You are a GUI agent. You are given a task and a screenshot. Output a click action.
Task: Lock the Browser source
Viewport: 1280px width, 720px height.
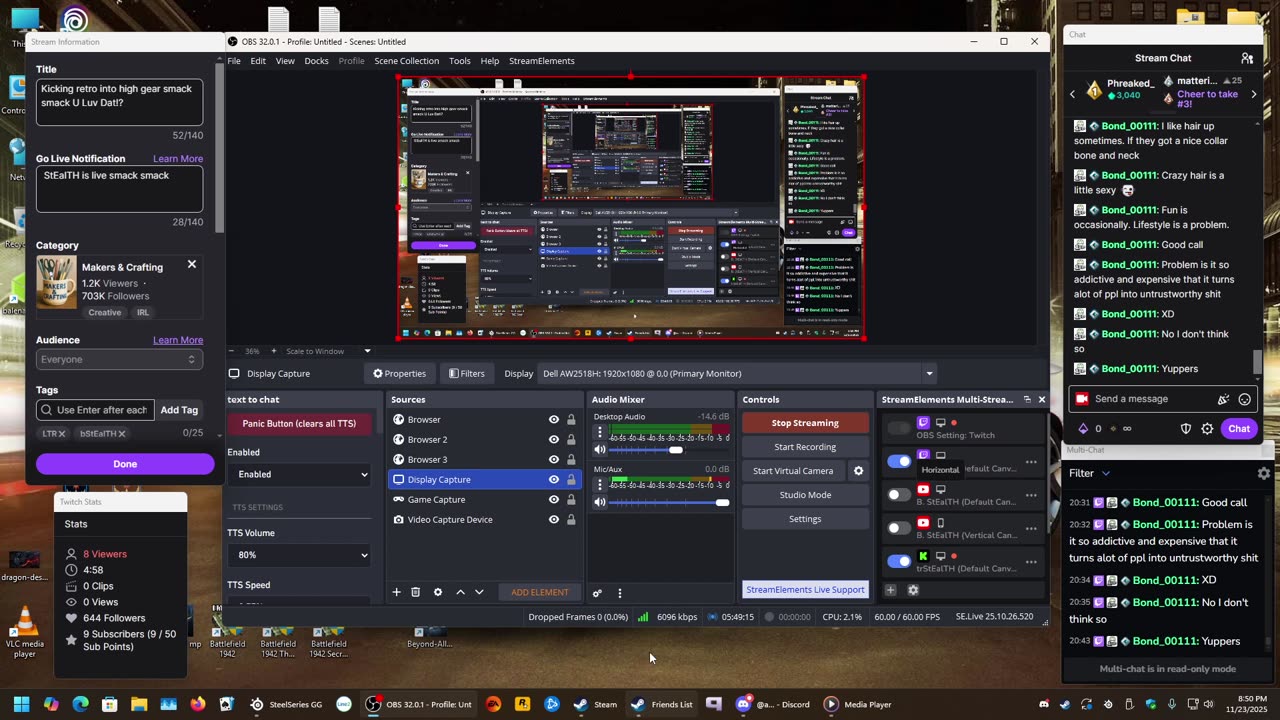pos(571,420)
